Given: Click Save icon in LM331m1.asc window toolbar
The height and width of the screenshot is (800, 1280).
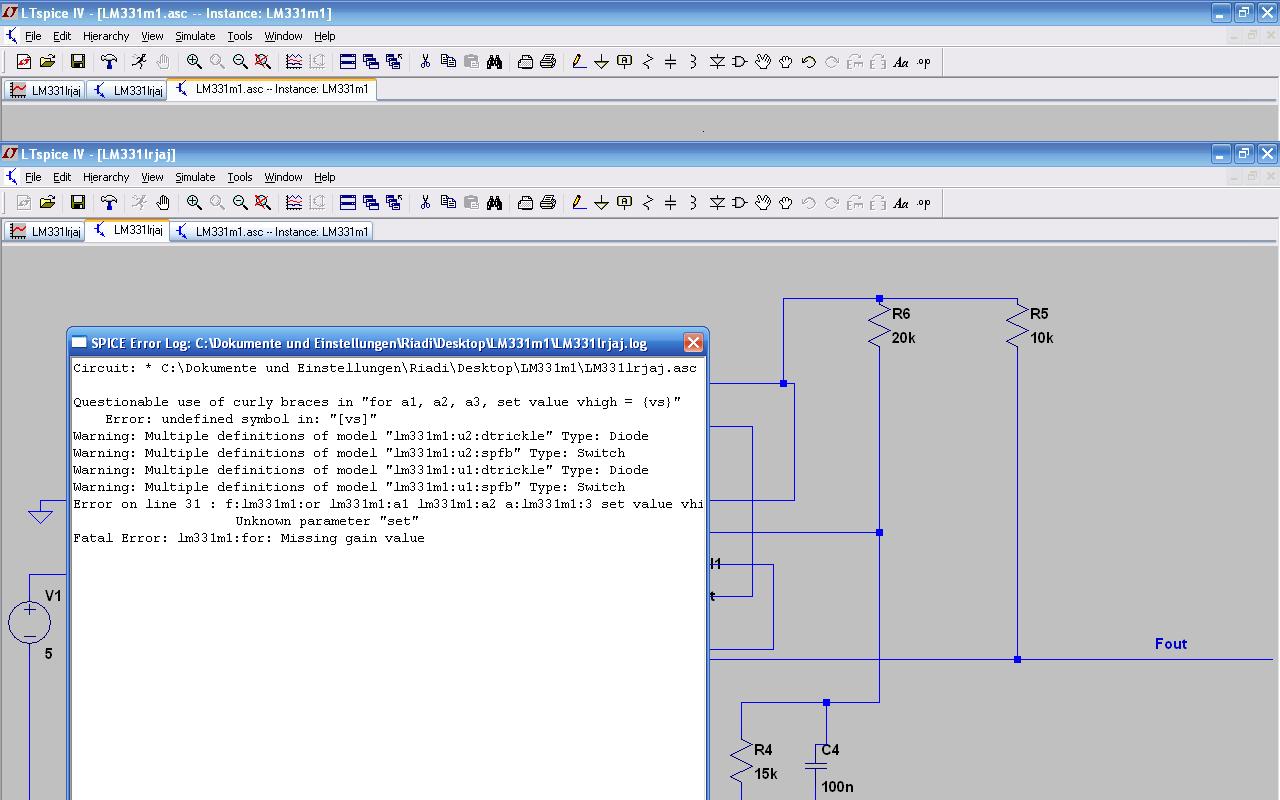Looking at the screenshot, I should [78, 61].
